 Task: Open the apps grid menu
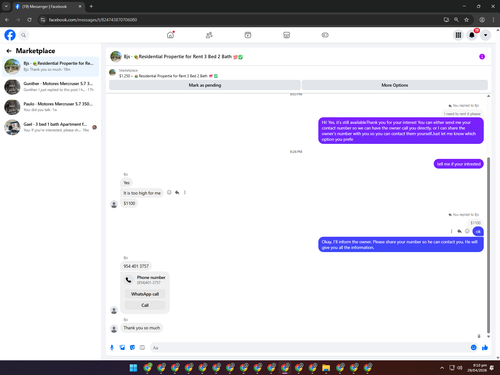tap(458, 35)
